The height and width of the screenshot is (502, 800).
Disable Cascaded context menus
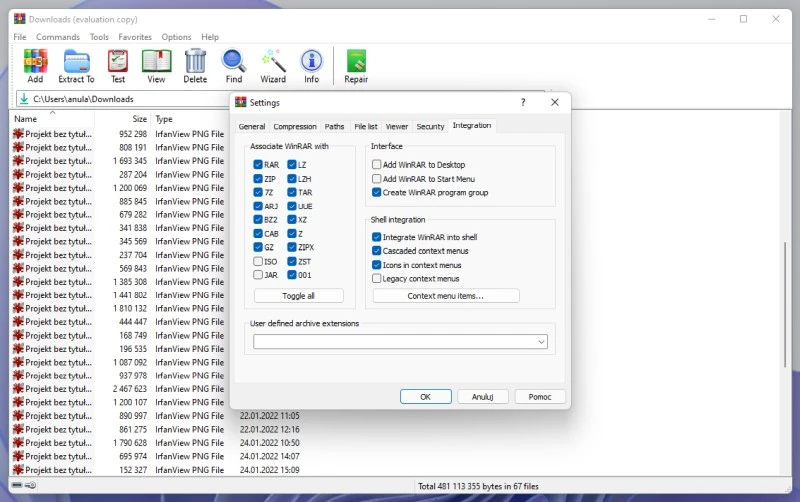[377, 251]
